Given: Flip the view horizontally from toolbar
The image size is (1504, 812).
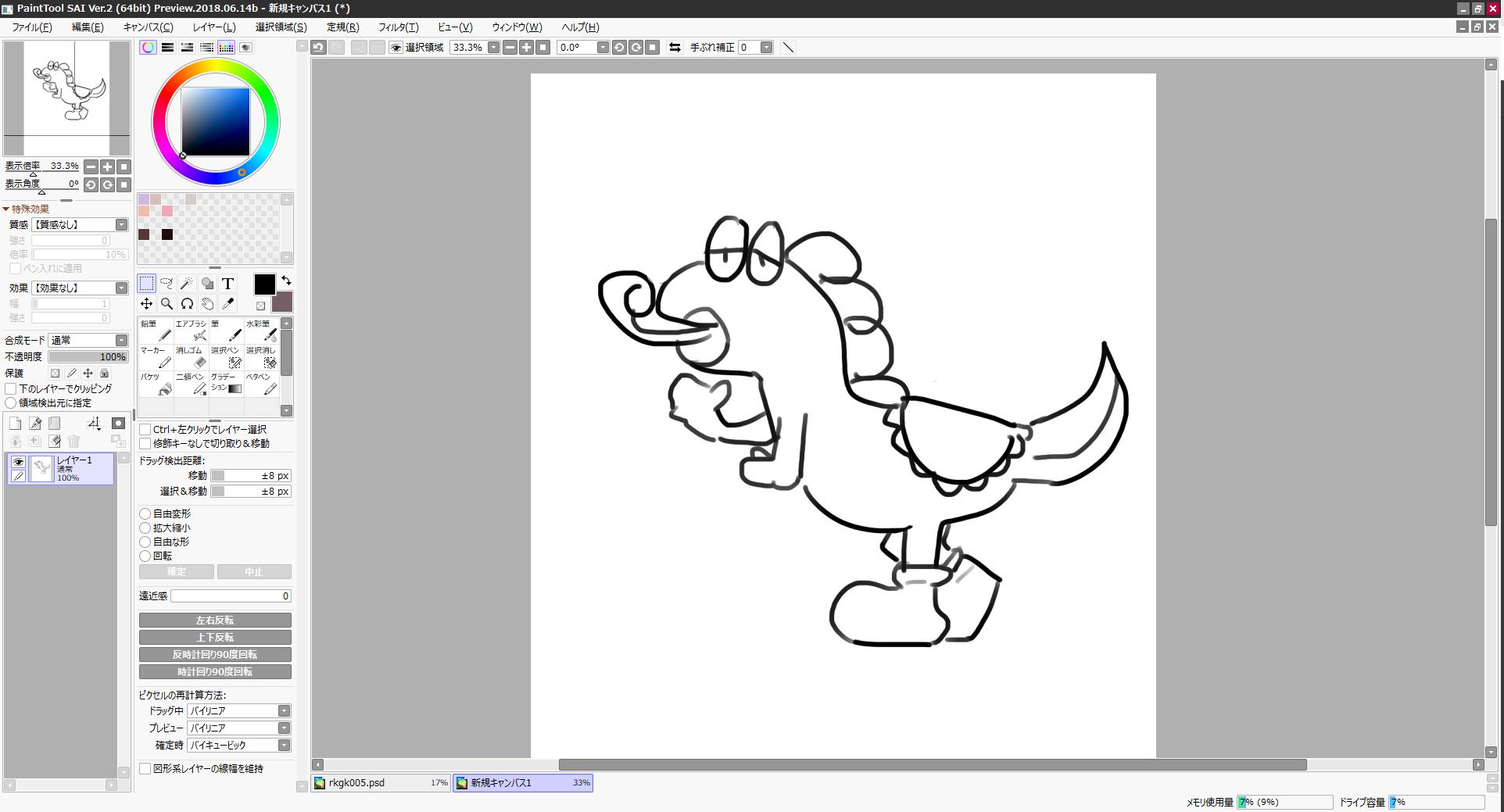Looking at the screenshot, I should coord(675,48).
